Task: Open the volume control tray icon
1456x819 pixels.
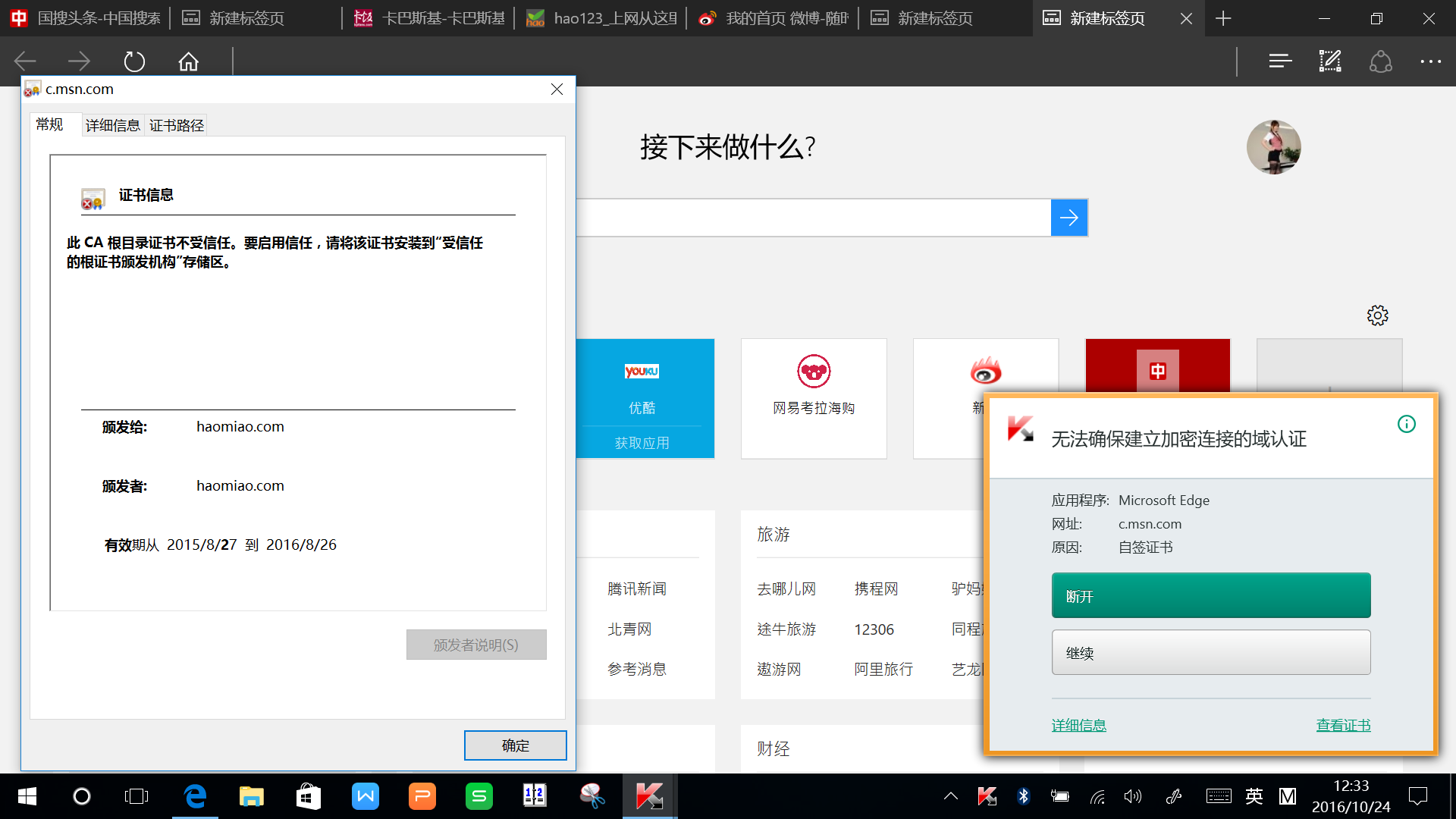Action: click(x=1133, y=796)
